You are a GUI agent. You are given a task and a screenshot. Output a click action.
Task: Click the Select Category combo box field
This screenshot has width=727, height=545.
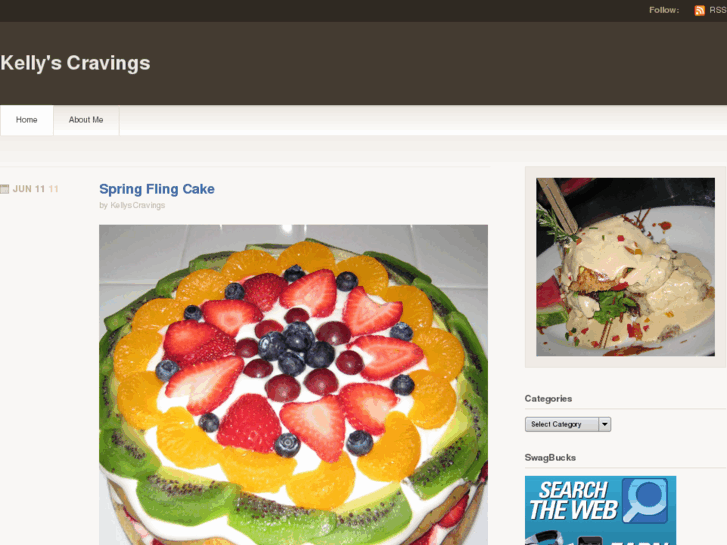(568, 424)
